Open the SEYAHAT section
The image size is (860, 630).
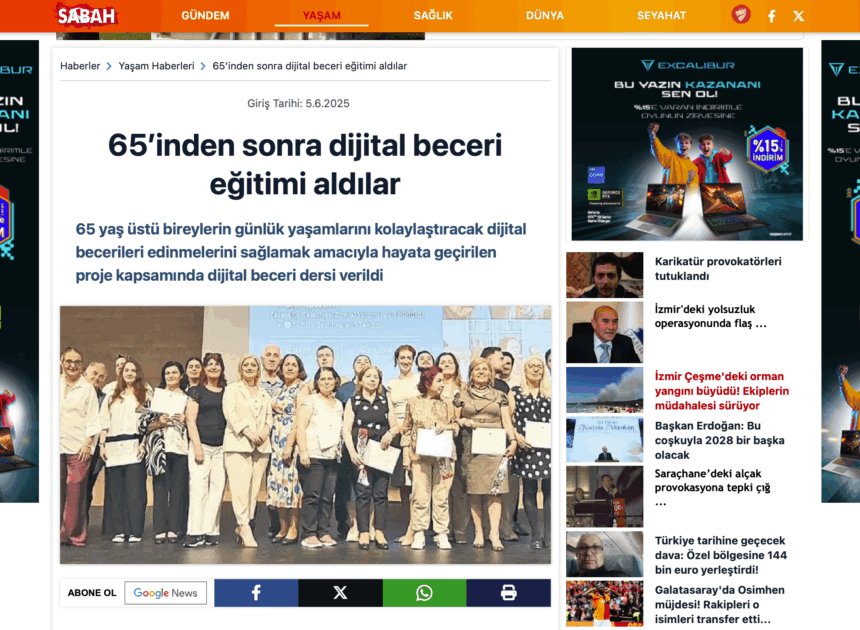pyautogui.click(x=661, y=16)
